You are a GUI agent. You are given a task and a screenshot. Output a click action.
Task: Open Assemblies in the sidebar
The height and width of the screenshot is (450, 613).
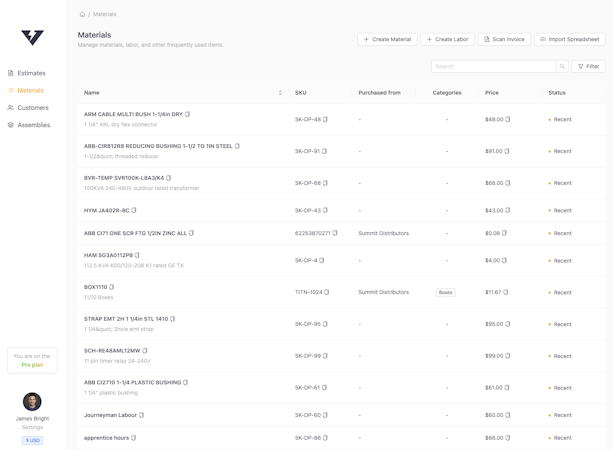pos(33,125)
